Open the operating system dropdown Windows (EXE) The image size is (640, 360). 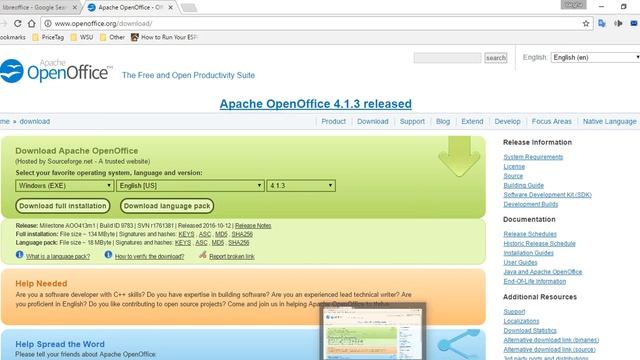point(64,186)
